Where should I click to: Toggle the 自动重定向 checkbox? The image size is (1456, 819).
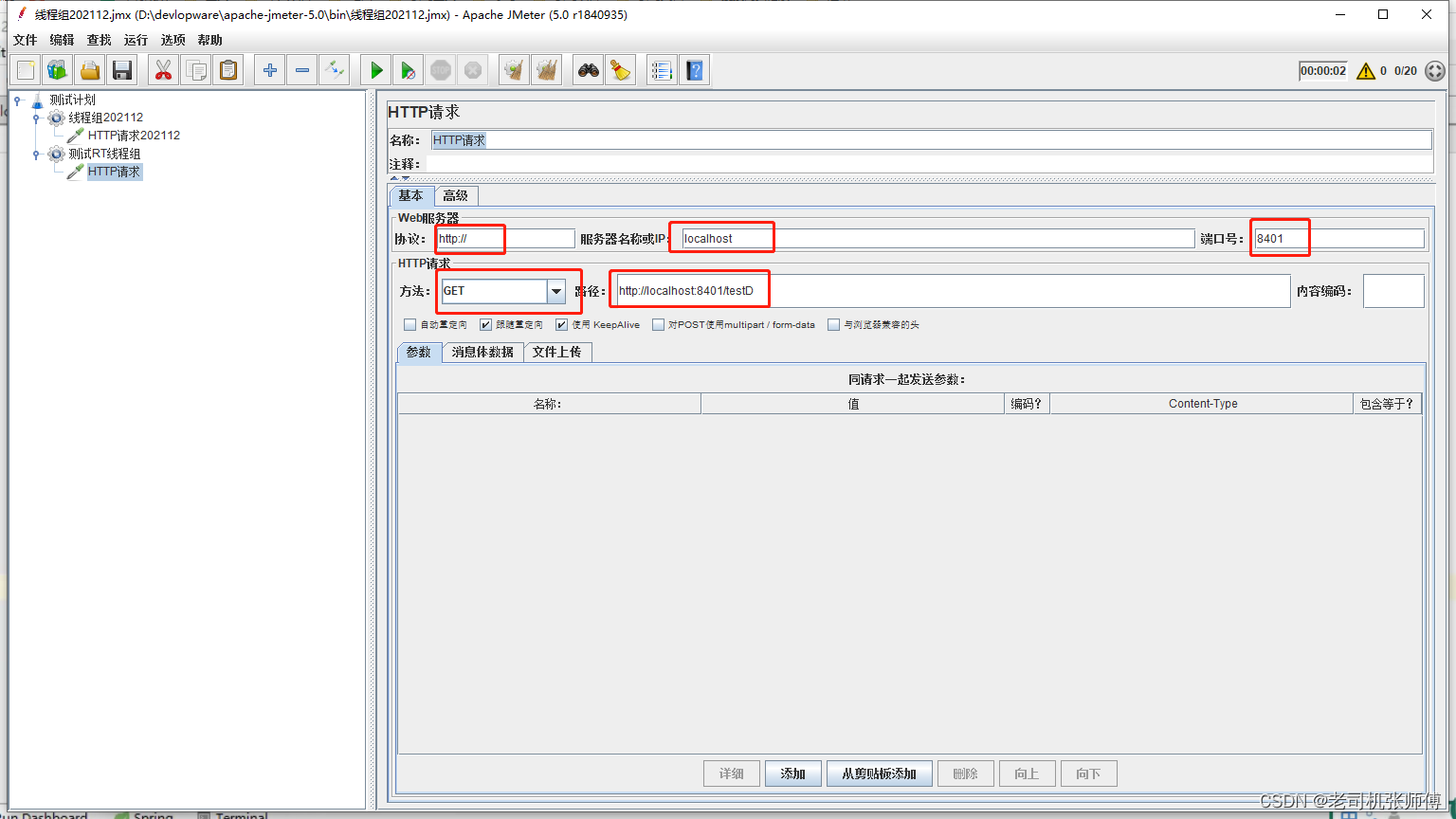click(x=409, y=324)
